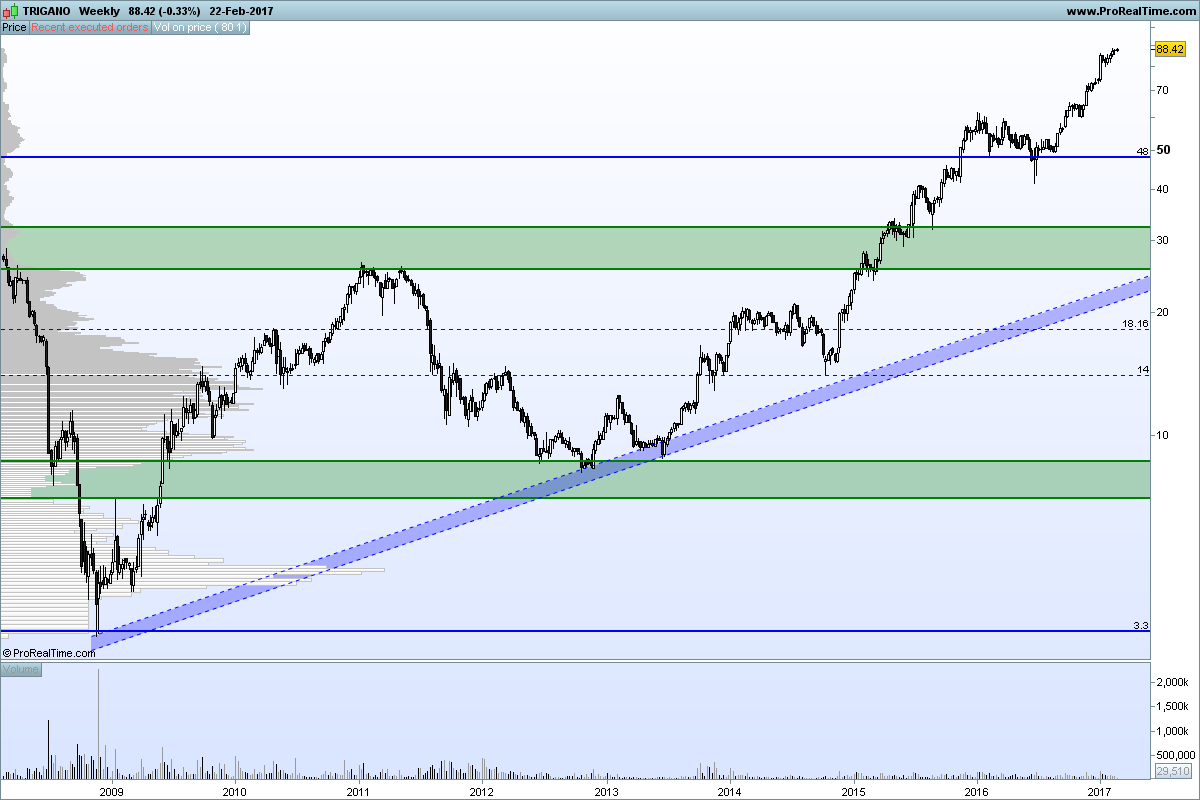
Task: Click the 2009 year label on time axis
Action: tap(111, 790)
